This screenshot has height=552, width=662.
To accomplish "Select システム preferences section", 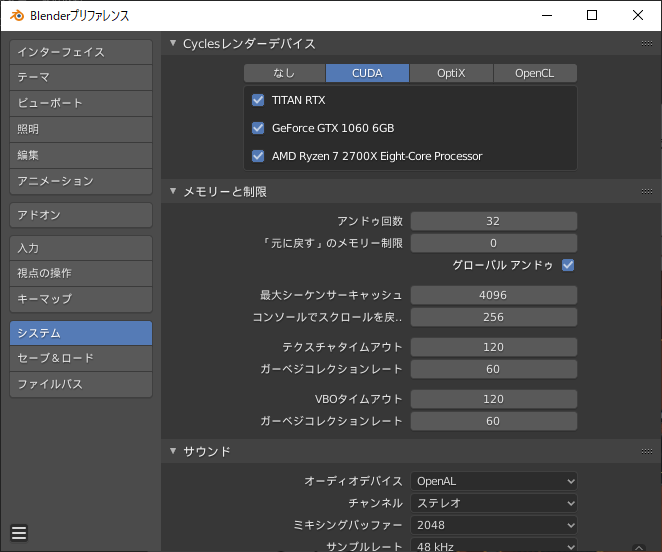I will [x=81, y=333].
